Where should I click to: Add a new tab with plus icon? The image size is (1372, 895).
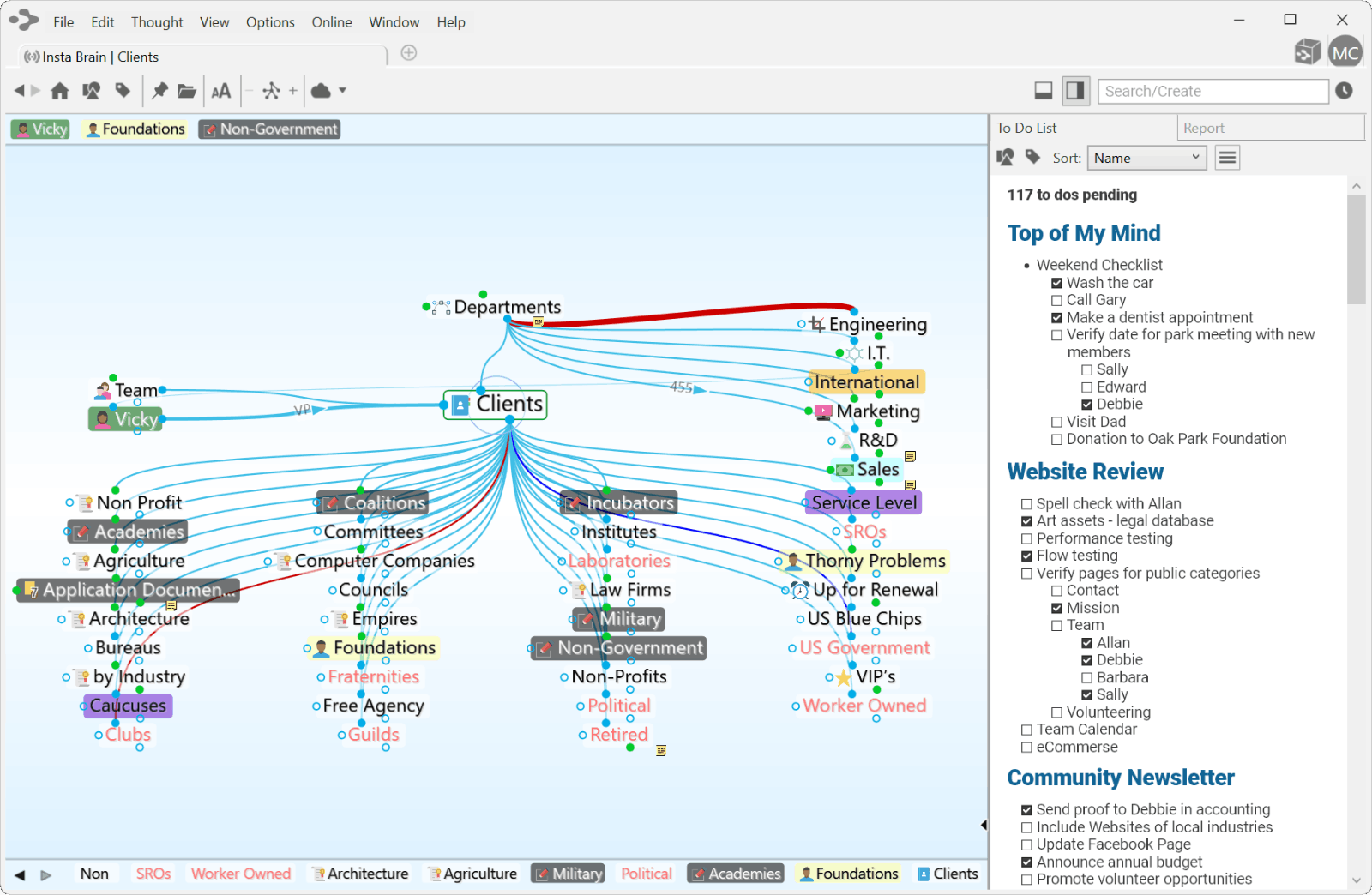409,53
